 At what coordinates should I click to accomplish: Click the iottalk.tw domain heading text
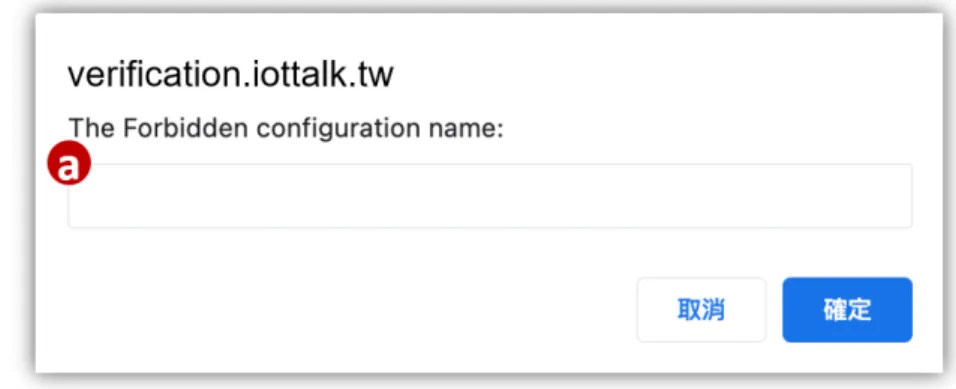(x=230, y=76)
